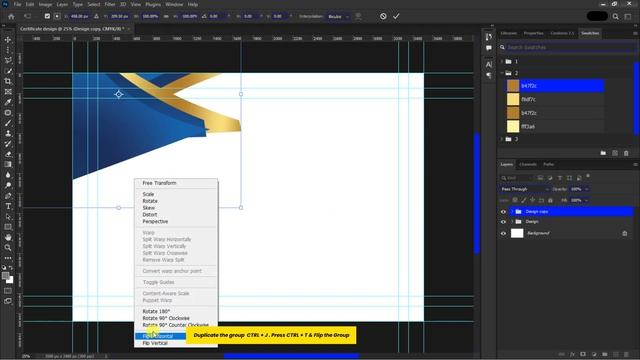Open the Filter menu

110,4
